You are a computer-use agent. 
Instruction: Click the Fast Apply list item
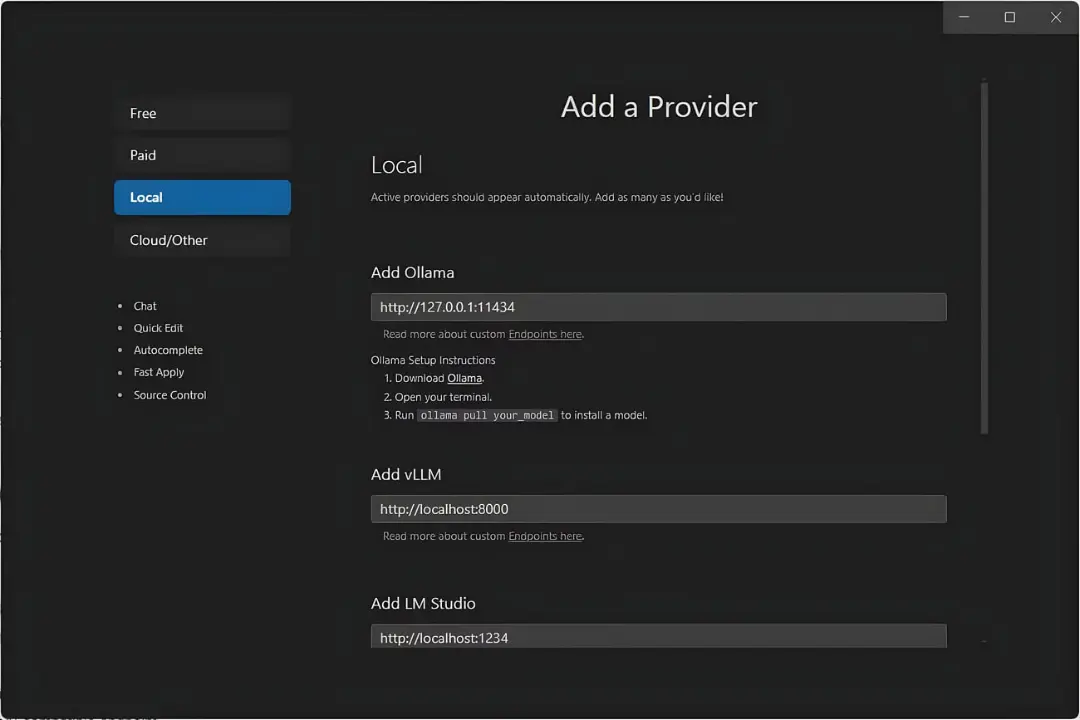(x=158, y=372)
